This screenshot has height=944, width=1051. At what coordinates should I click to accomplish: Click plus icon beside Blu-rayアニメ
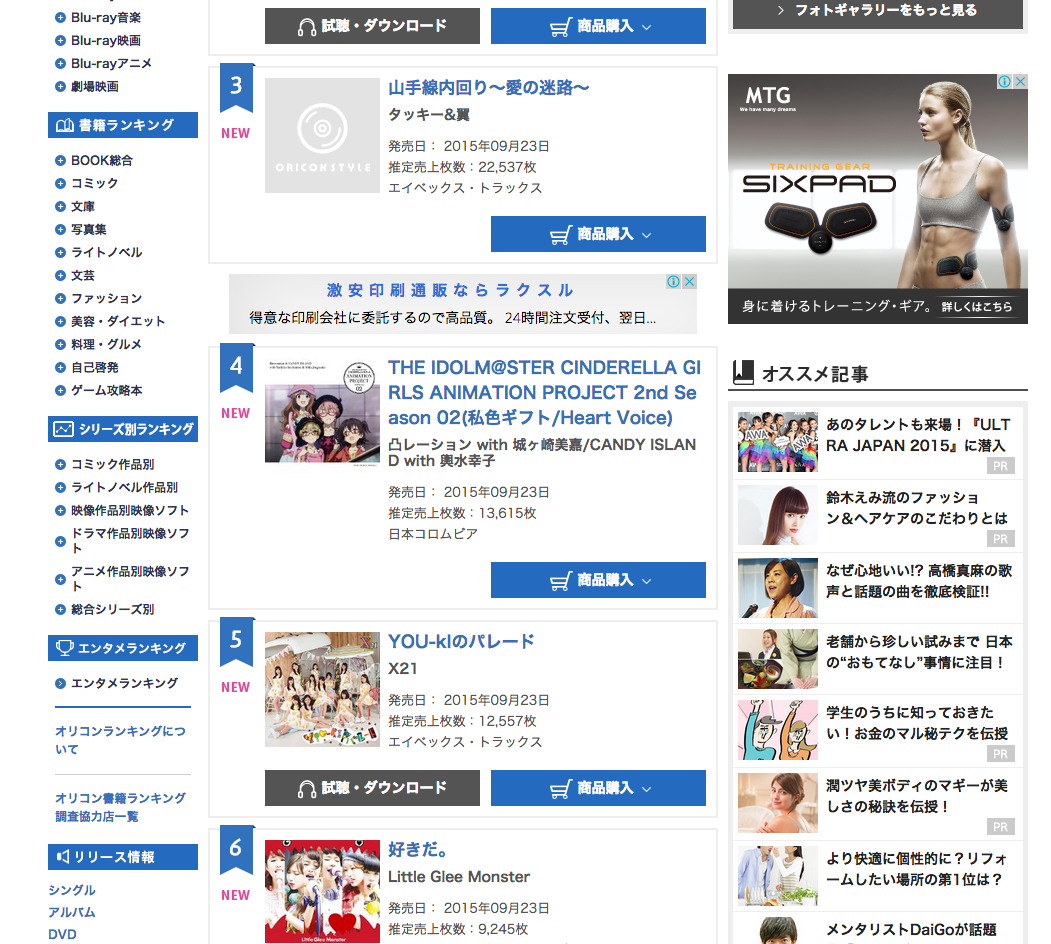tap(60, 64)
